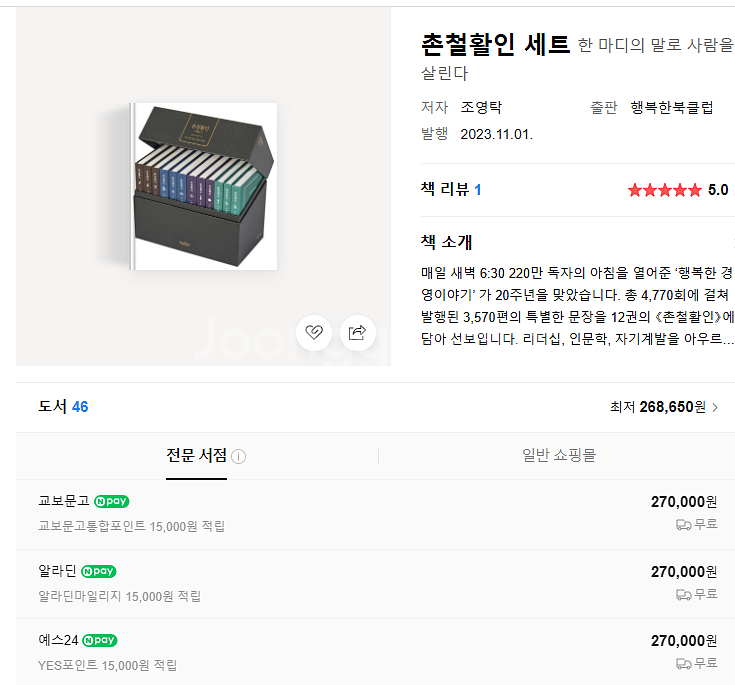The height and width of the screenshot is (685, 735).
Task: Click the five-star rating icons
Action: [x=665, y=190]
